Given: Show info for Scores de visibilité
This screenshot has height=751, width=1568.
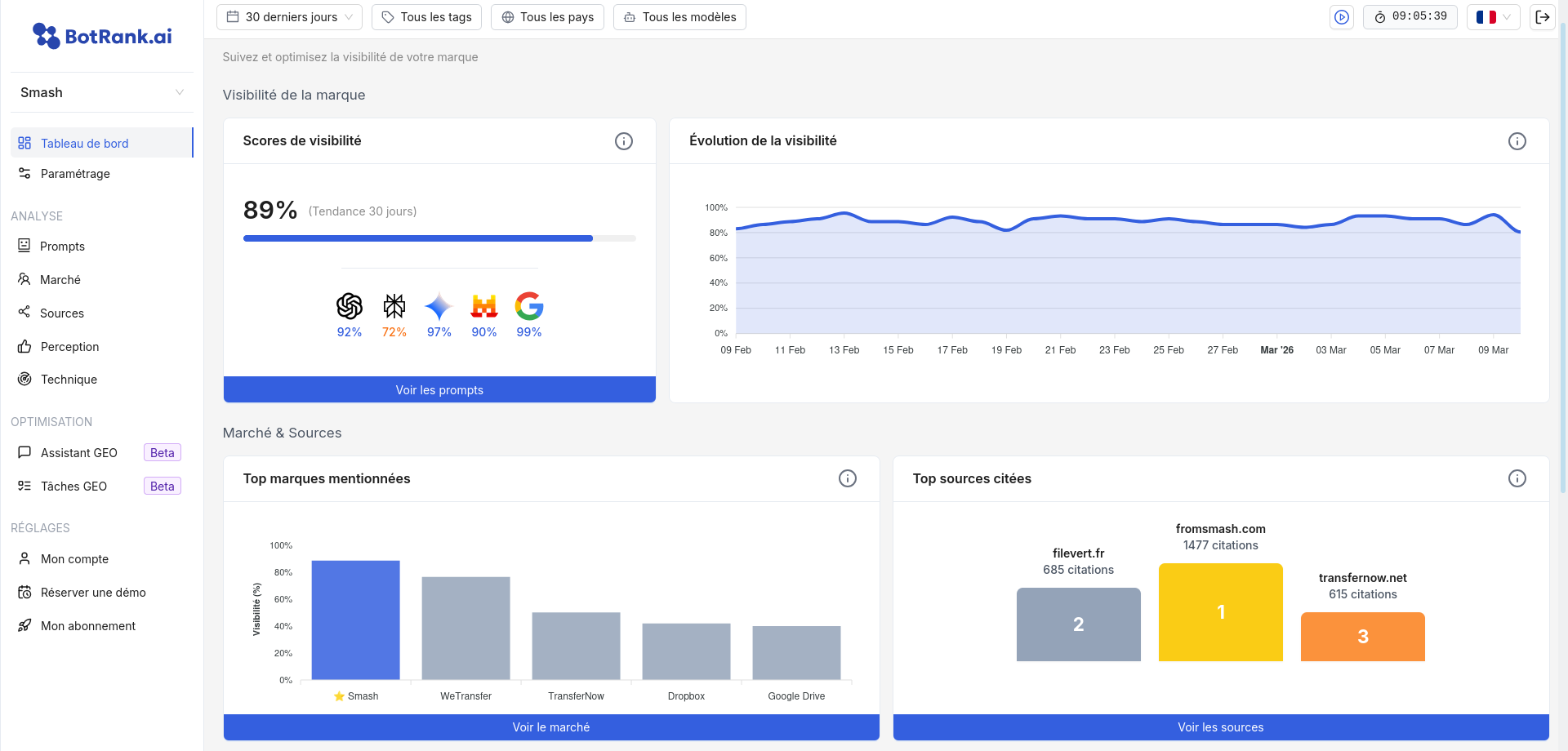Looking at the screenshot, I should [x=624, y=141].
